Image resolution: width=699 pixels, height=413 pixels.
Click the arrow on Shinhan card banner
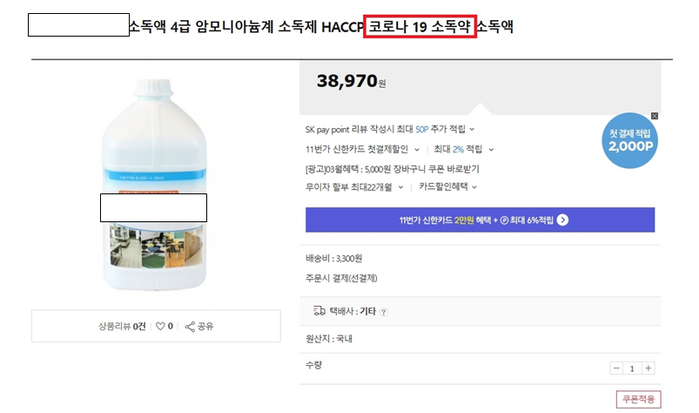point(563,220)
